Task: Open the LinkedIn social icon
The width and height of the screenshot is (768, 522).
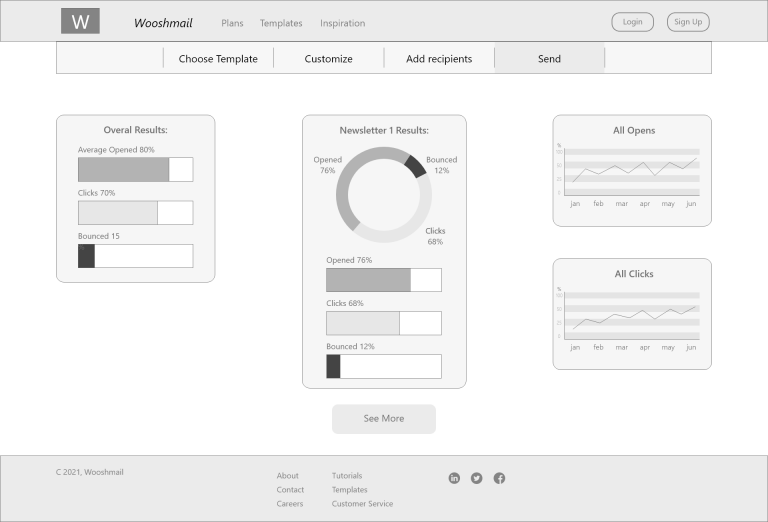Action: pyautogui.click(x=454, y=478)
